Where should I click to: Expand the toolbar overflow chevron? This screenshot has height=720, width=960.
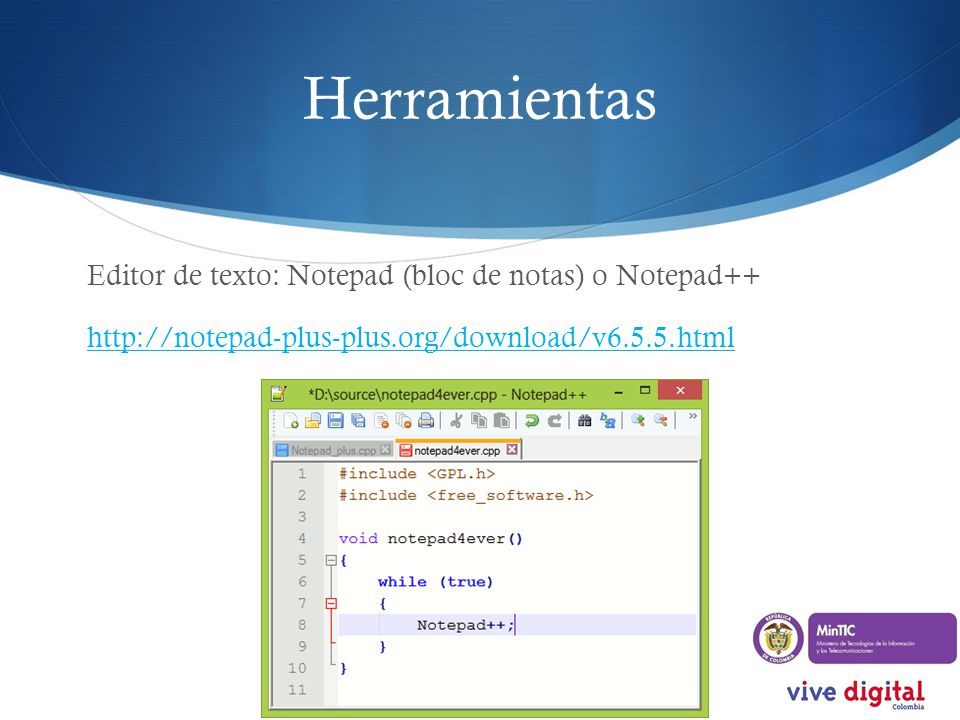[692, 416]
